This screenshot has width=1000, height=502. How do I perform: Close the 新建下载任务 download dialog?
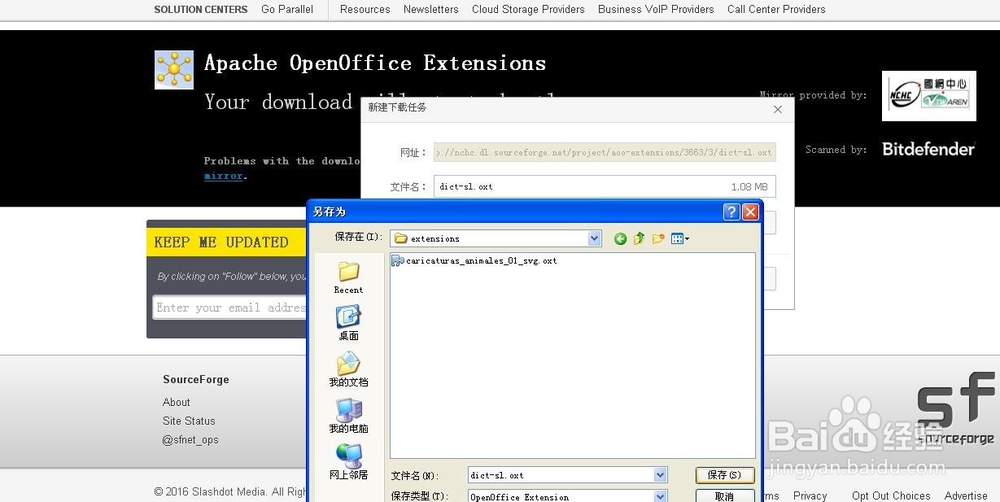click(x=777, y=109)
